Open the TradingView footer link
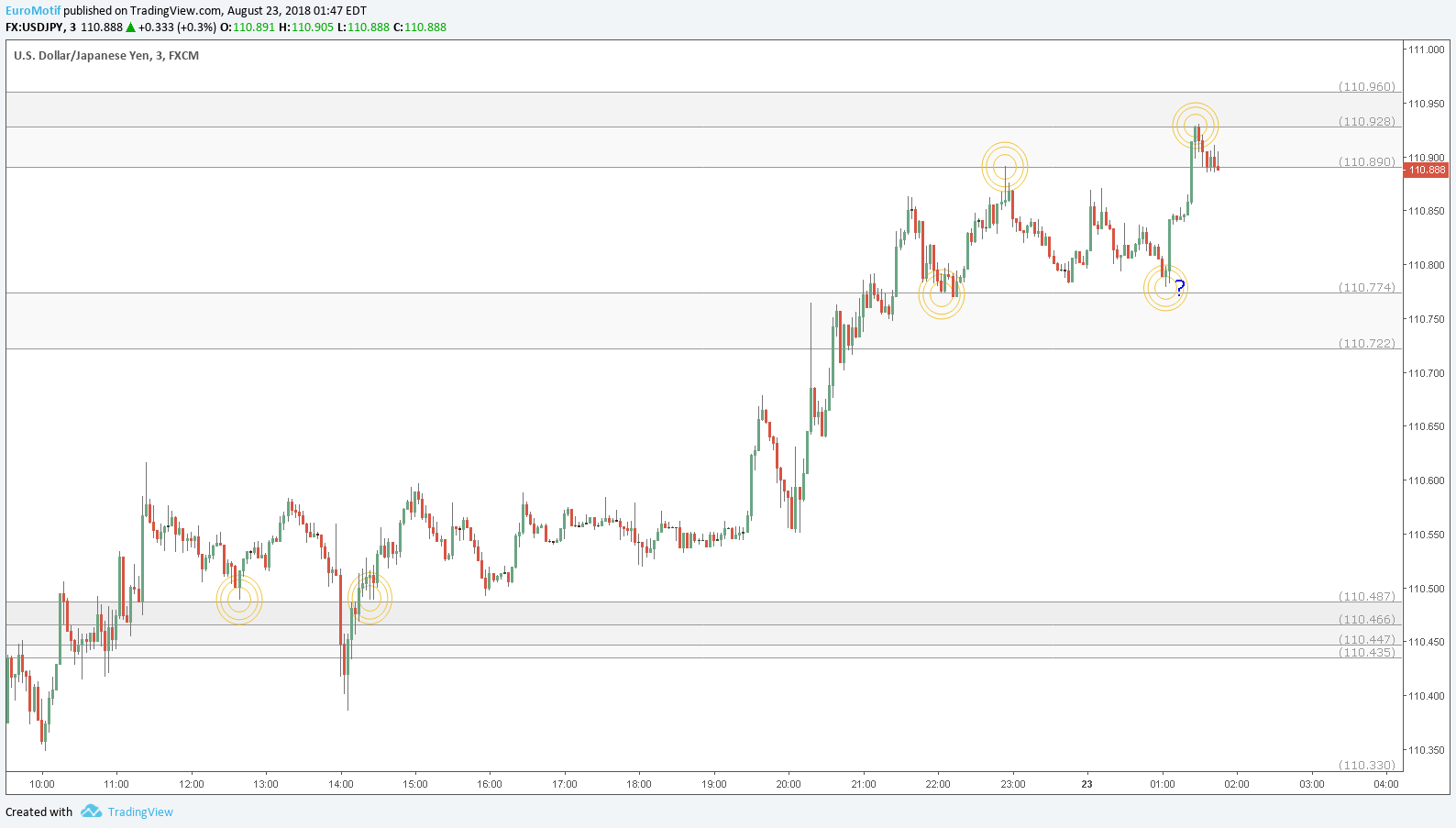This screenshot has height=828, width=1456. pos(140,811)
